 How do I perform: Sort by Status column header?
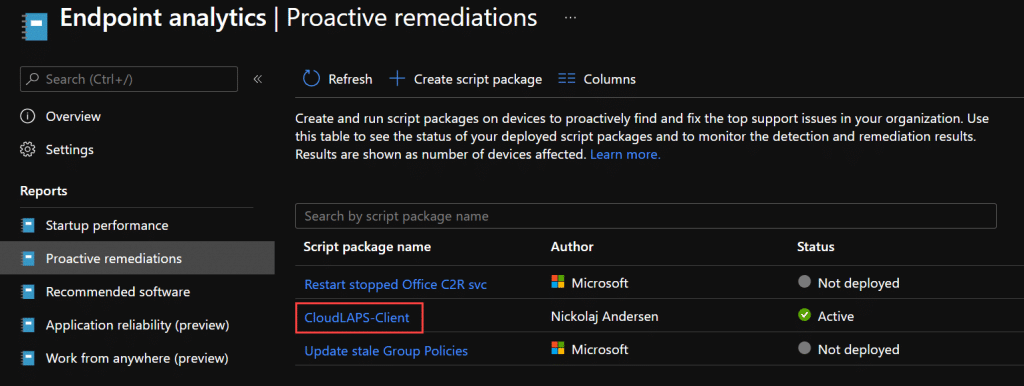(816, 247)
